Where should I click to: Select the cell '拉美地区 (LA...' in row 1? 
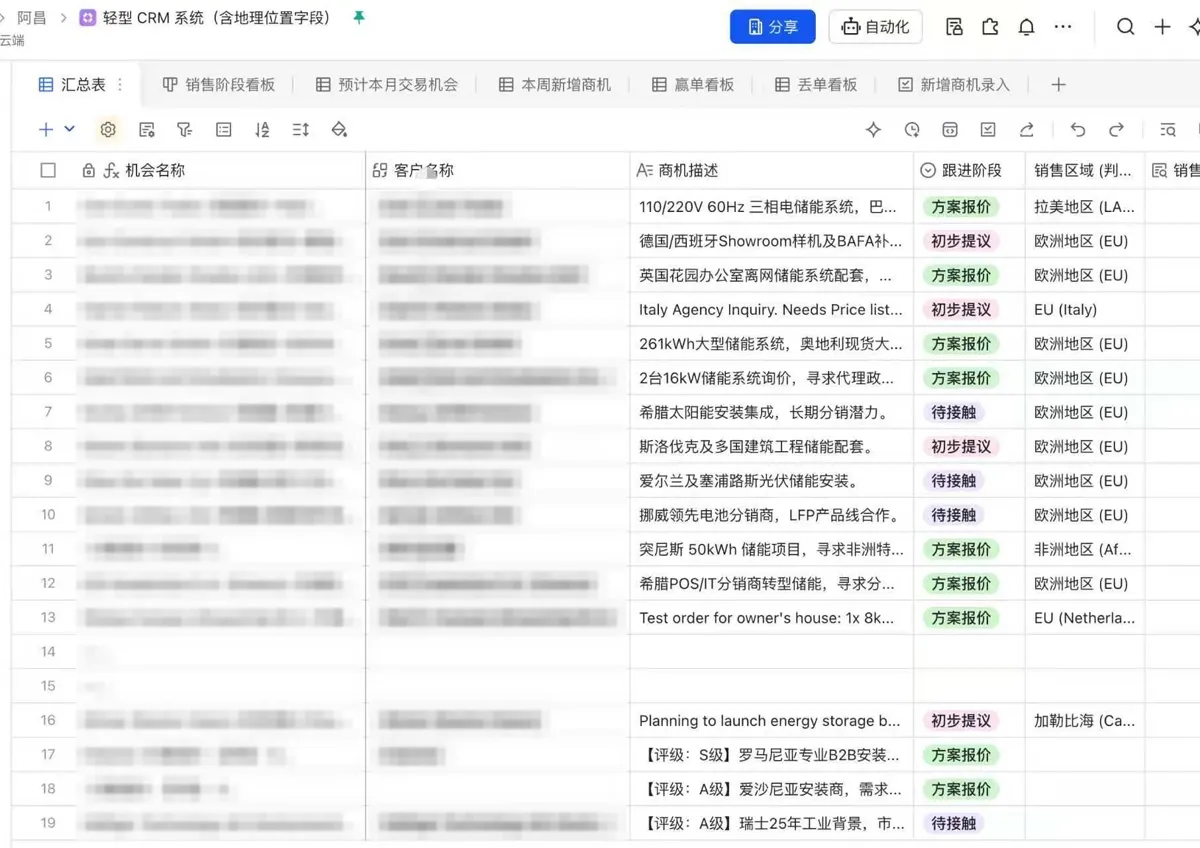[x=1085, y=207]
